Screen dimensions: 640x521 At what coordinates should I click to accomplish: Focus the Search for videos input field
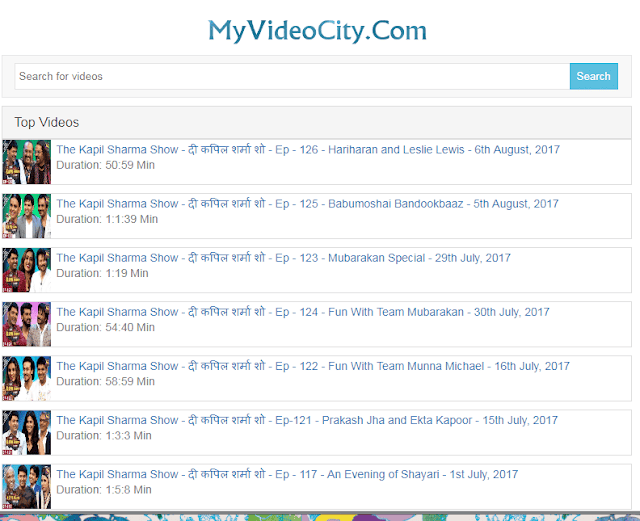pos(292,76)
